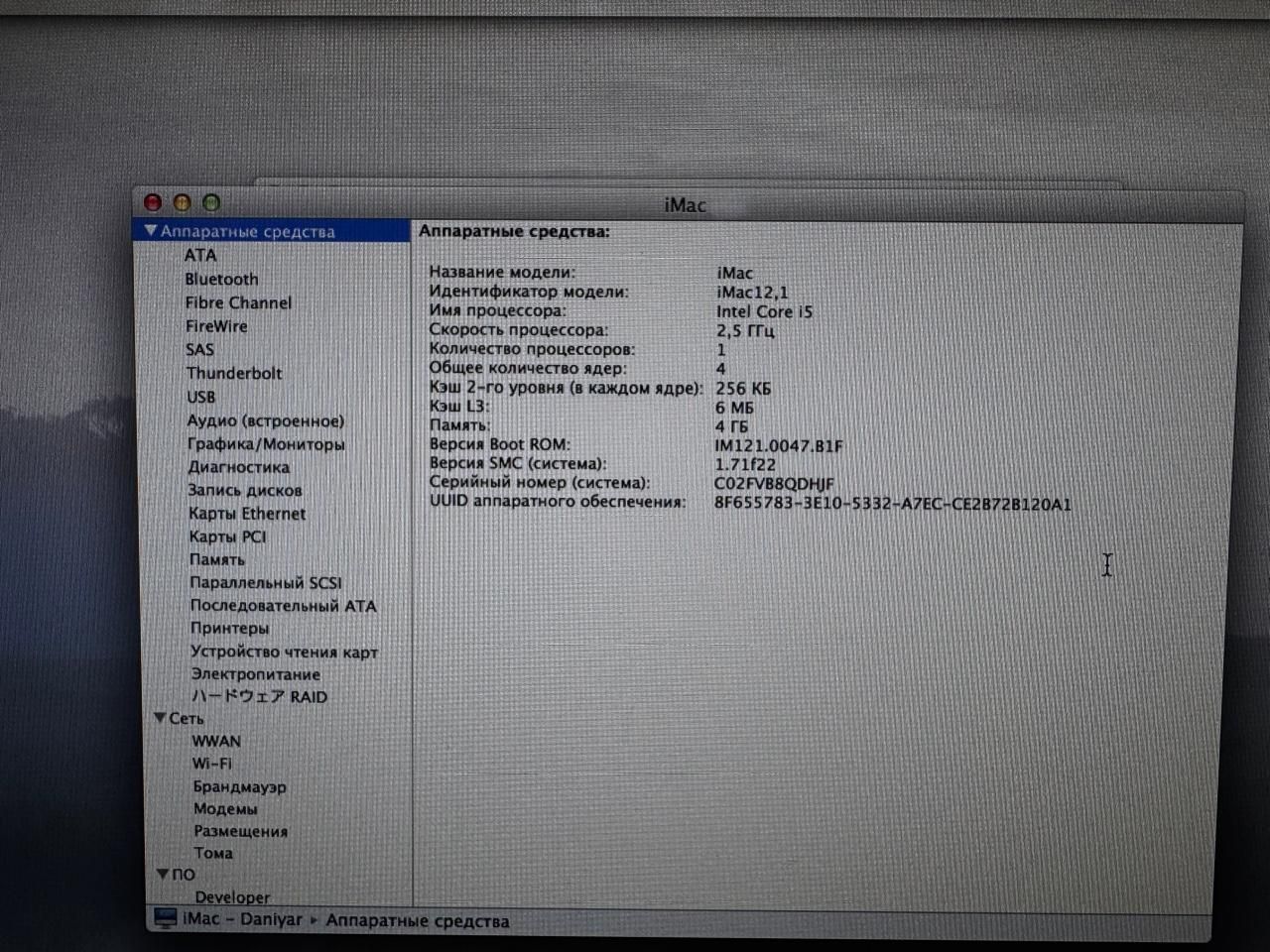
Task: Select USB in the sidebar
Action: 200,397
